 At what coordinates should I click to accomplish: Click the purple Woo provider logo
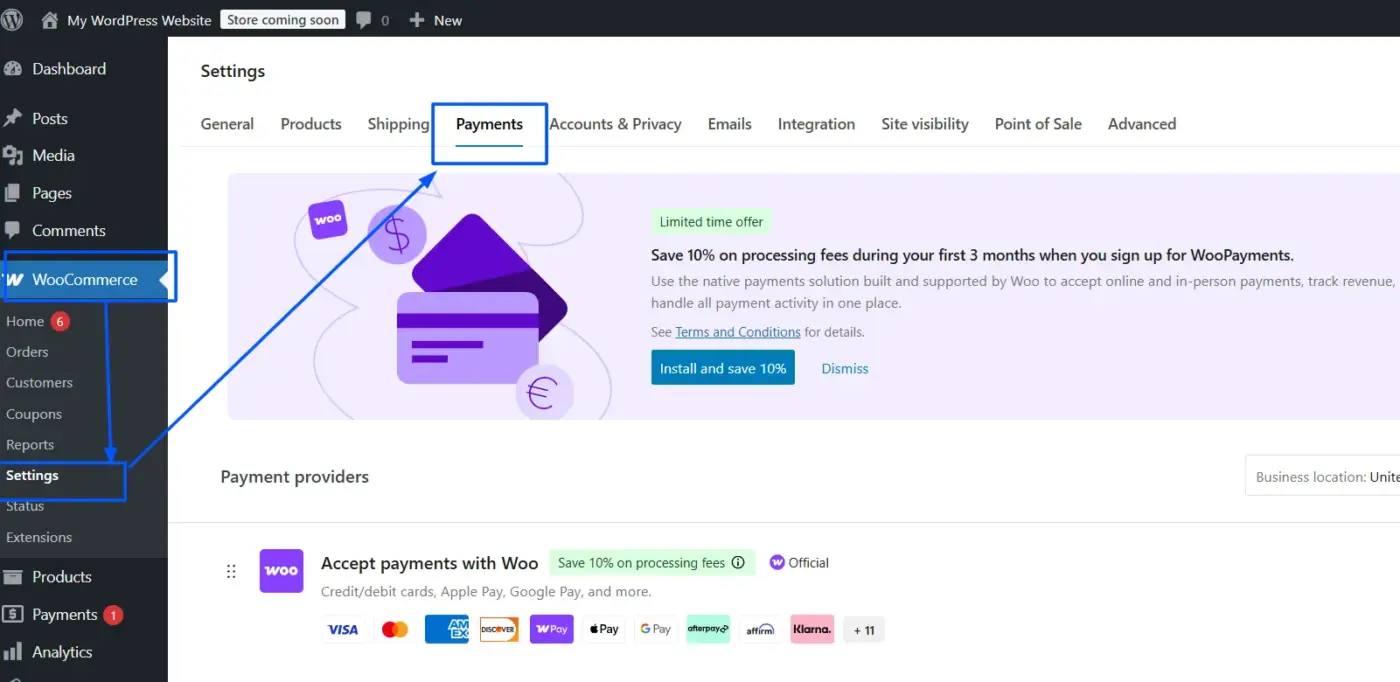pos(281,570)
